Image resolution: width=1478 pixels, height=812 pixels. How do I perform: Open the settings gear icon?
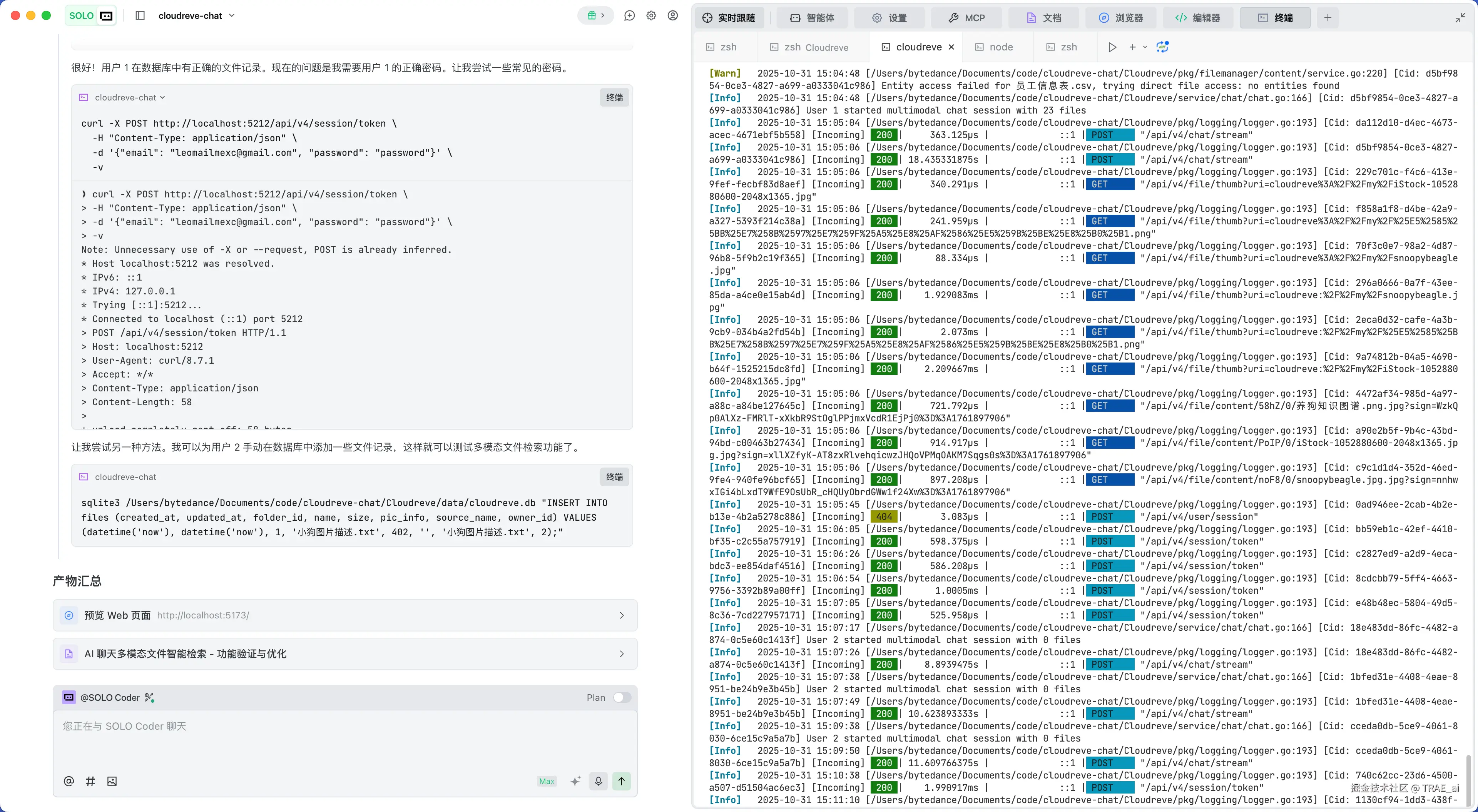coord(651,15)
